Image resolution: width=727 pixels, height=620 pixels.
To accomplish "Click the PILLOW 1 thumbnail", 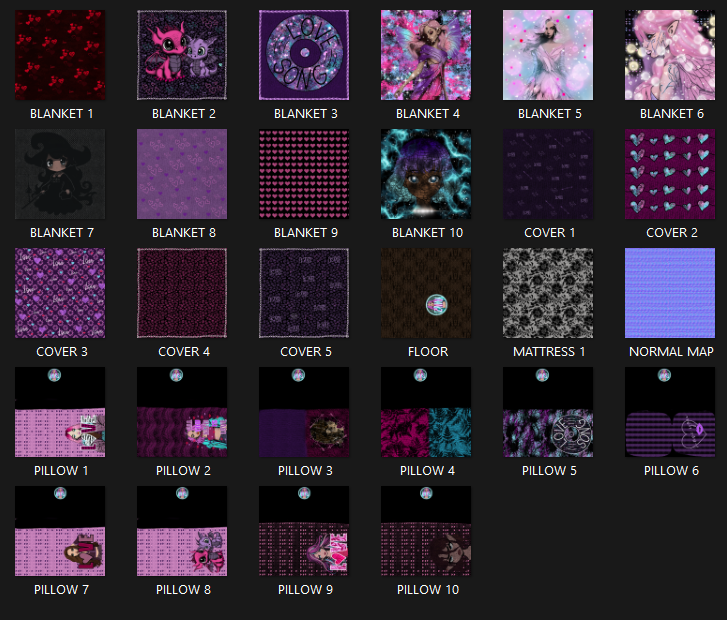I will (61, 412).
